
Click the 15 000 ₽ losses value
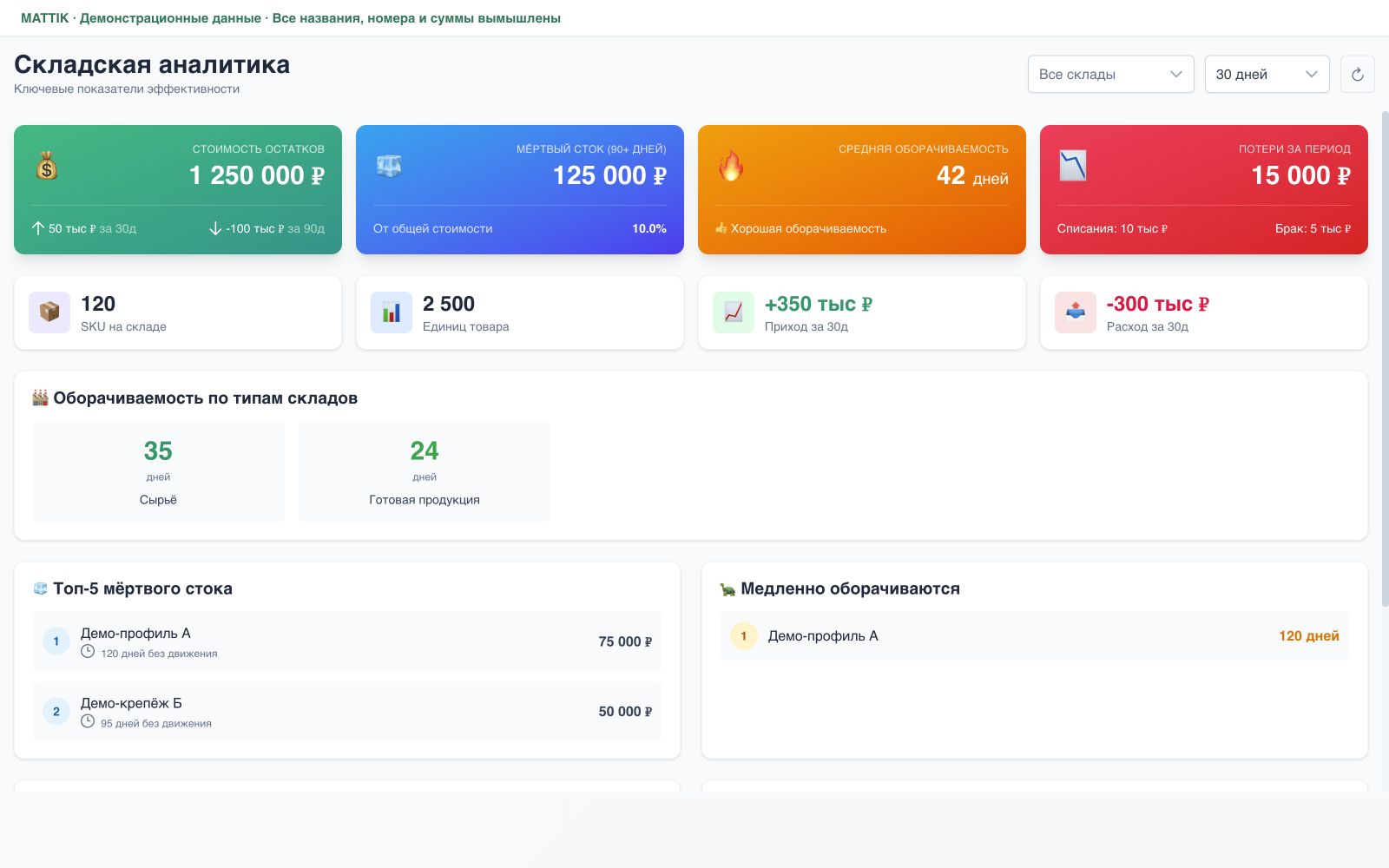coord(1300,175)
